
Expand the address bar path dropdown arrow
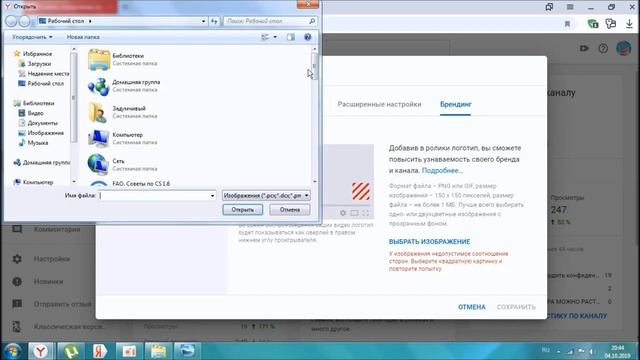[x=203, y=21]
